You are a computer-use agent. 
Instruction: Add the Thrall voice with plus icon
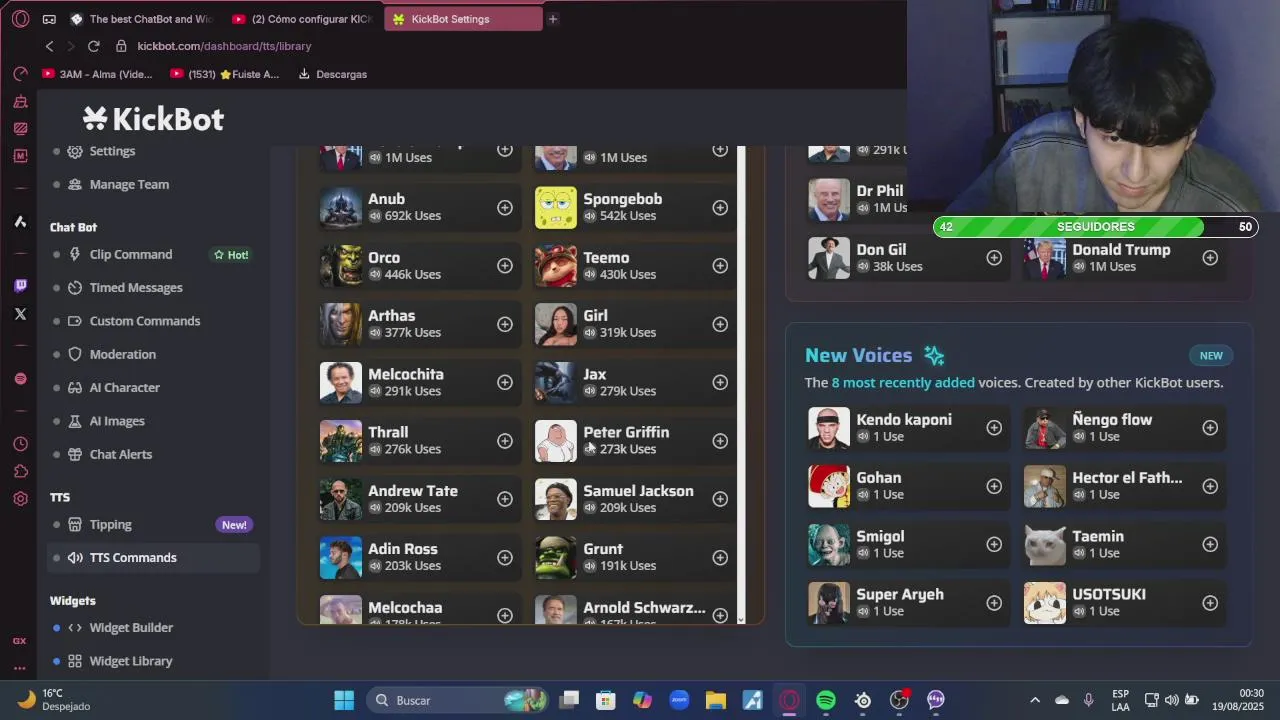pos(505,440)
